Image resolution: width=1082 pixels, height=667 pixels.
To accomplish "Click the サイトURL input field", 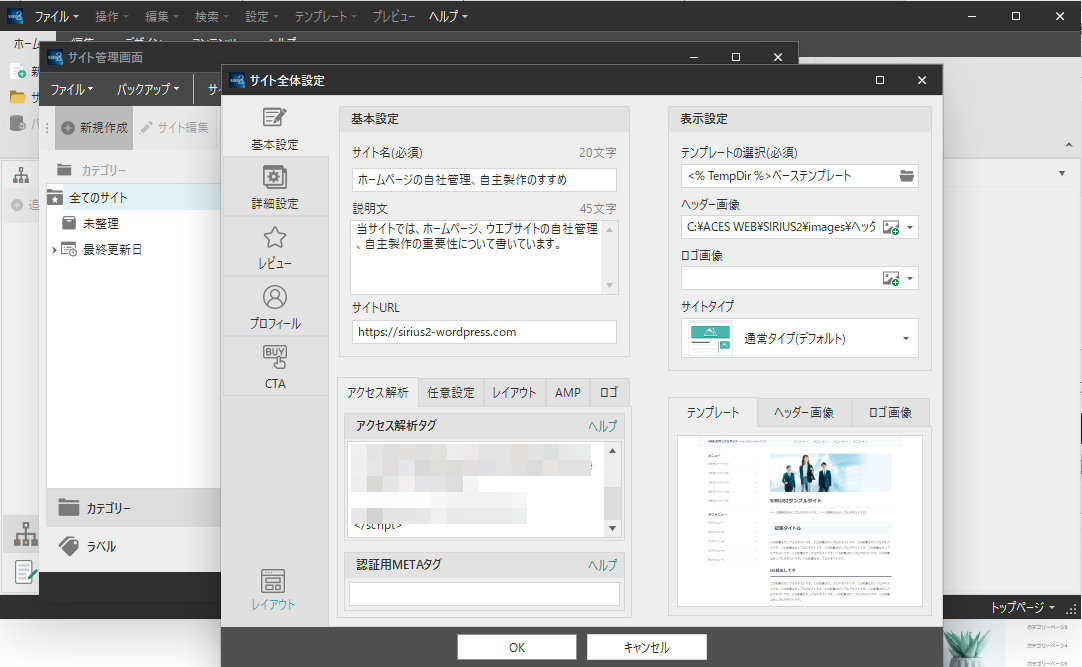I will [x=483, y=332].
